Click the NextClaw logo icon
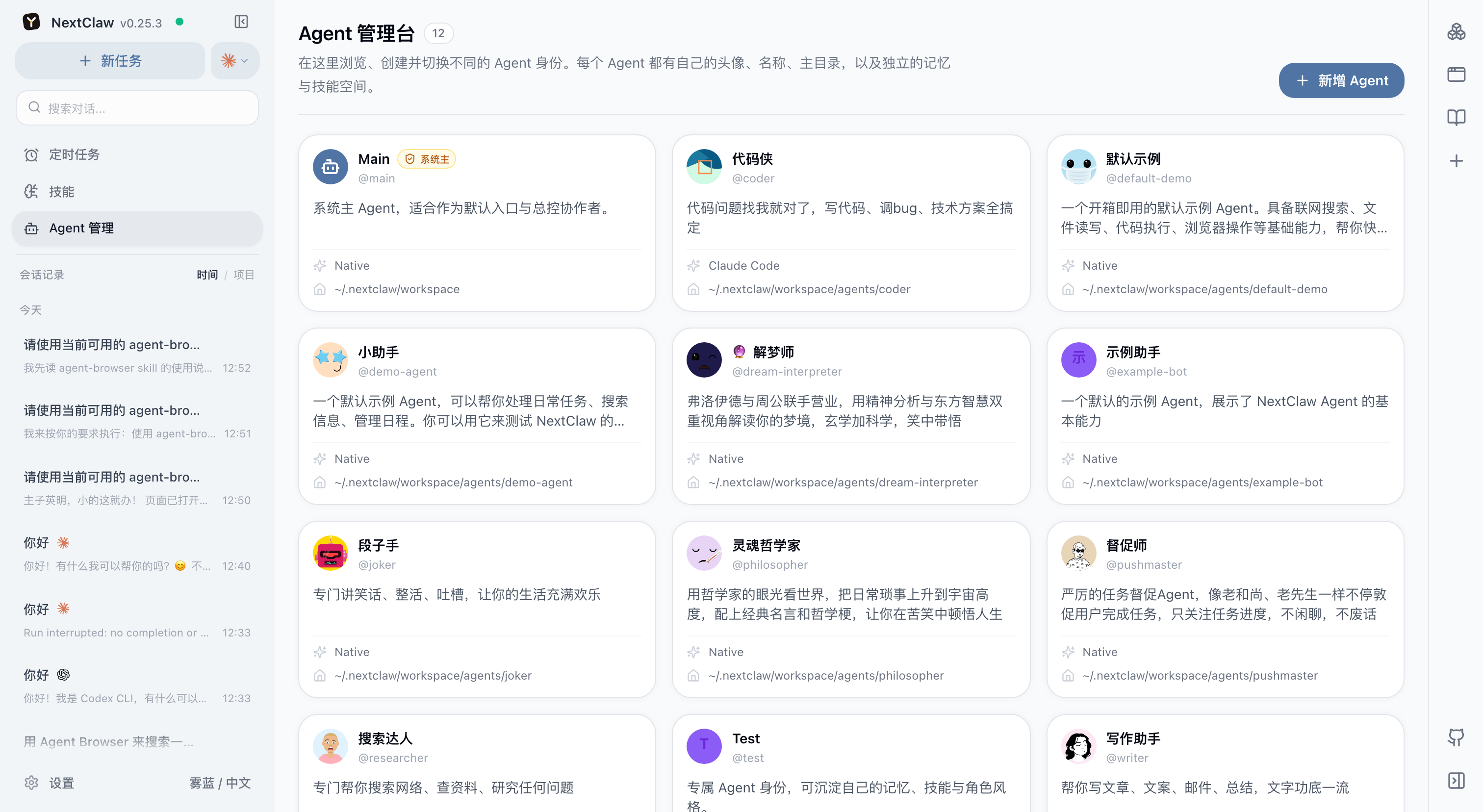The width and height of the screenshot is (1483, 812). point(31,22)
